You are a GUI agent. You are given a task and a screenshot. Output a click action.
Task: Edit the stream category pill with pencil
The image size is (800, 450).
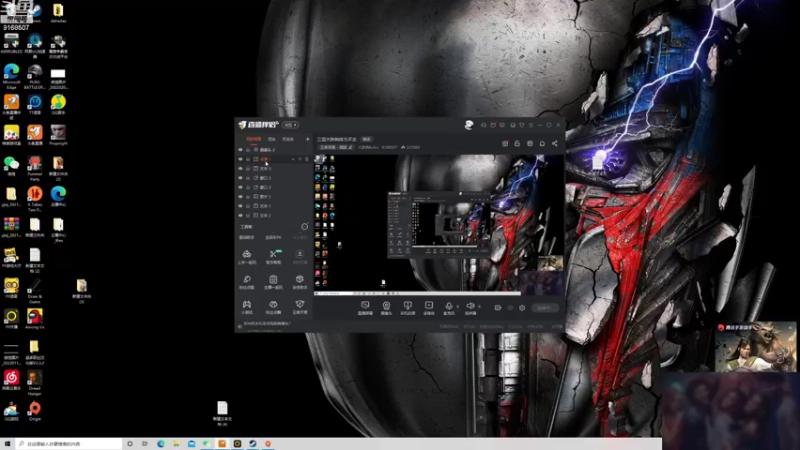click(x=336, y=147)
